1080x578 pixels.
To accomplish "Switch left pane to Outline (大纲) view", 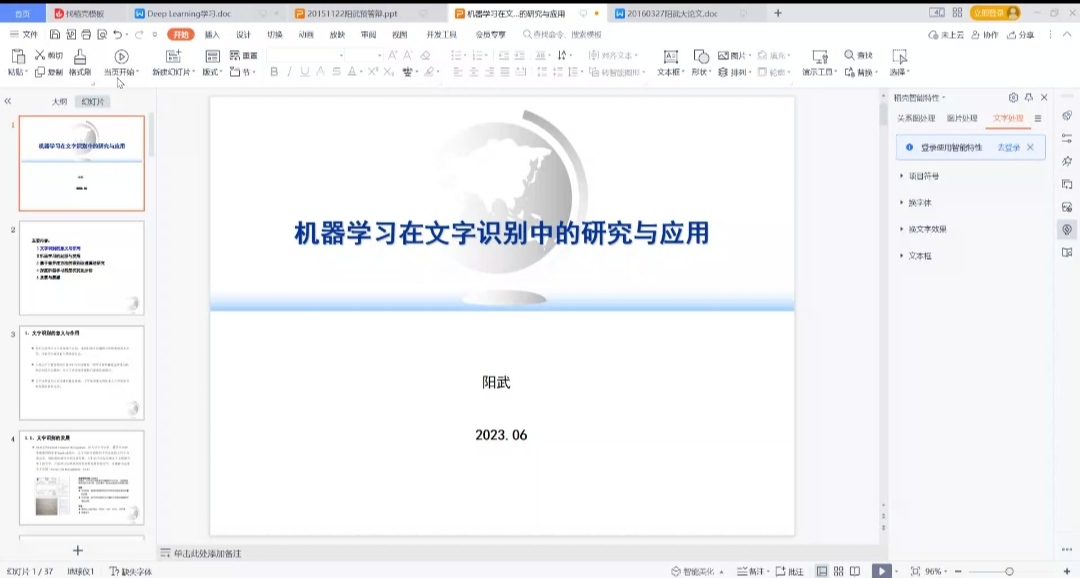I will click(60, 102).
